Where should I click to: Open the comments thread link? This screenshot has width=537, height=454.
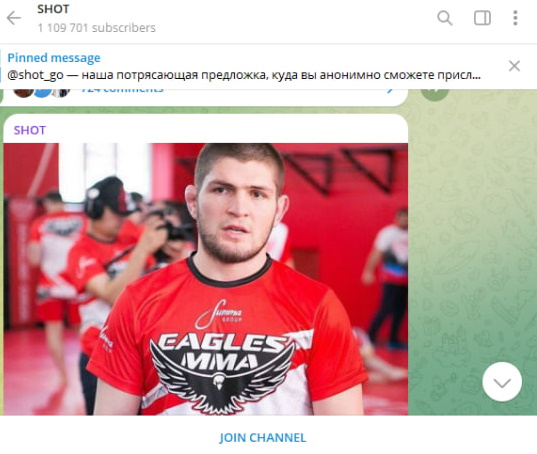click(x=122, y=91)
